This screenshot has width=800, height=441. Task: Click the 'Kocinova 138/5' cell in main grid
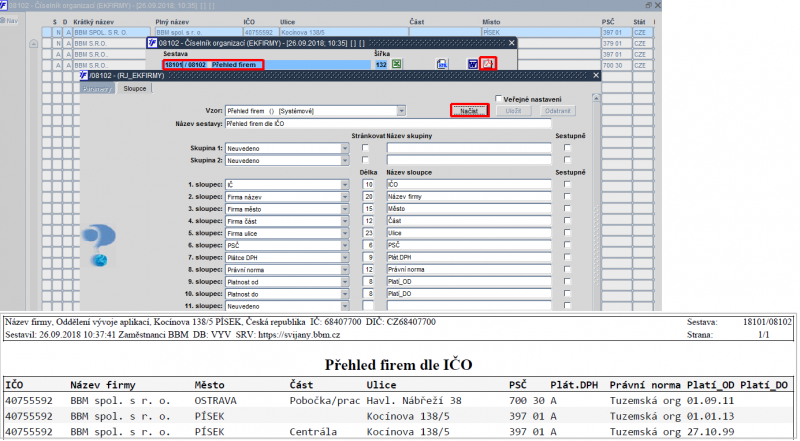point(344,32)
